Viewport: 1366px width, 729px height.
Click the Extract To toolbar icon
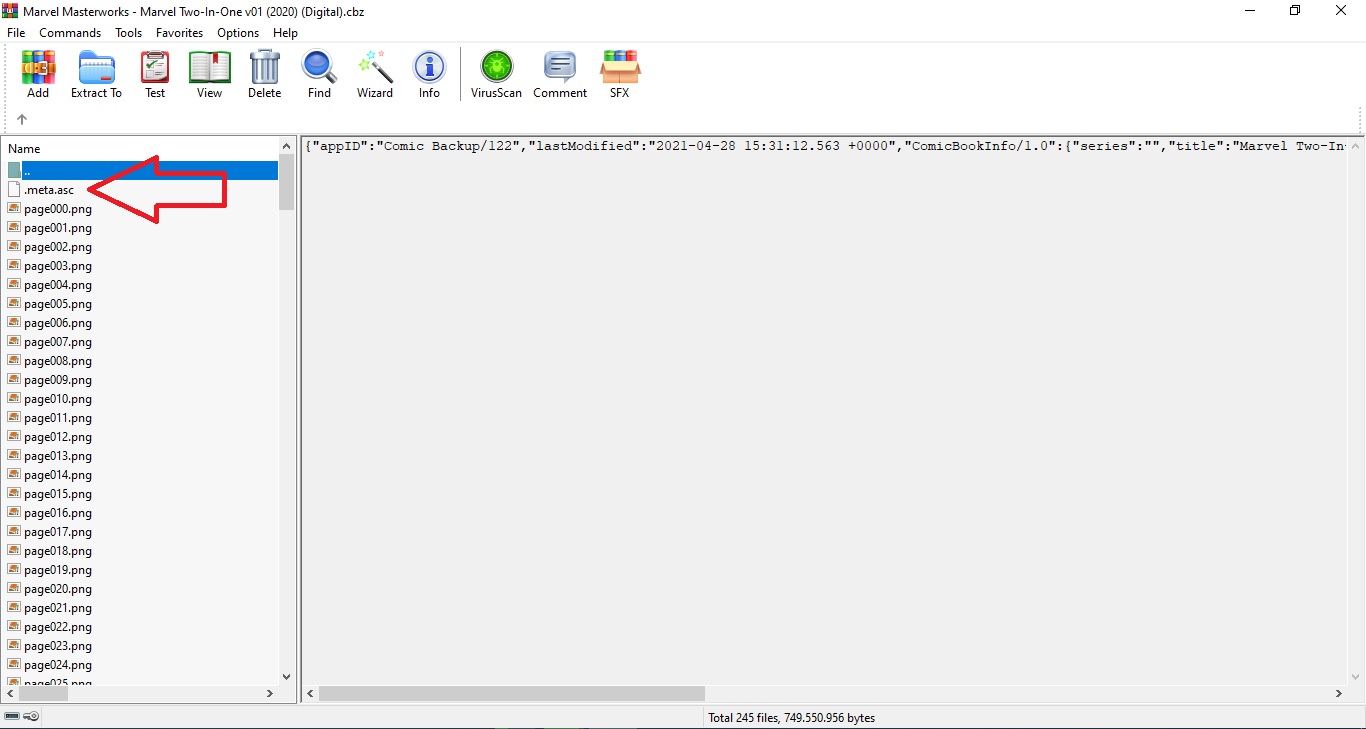[96, 75]
